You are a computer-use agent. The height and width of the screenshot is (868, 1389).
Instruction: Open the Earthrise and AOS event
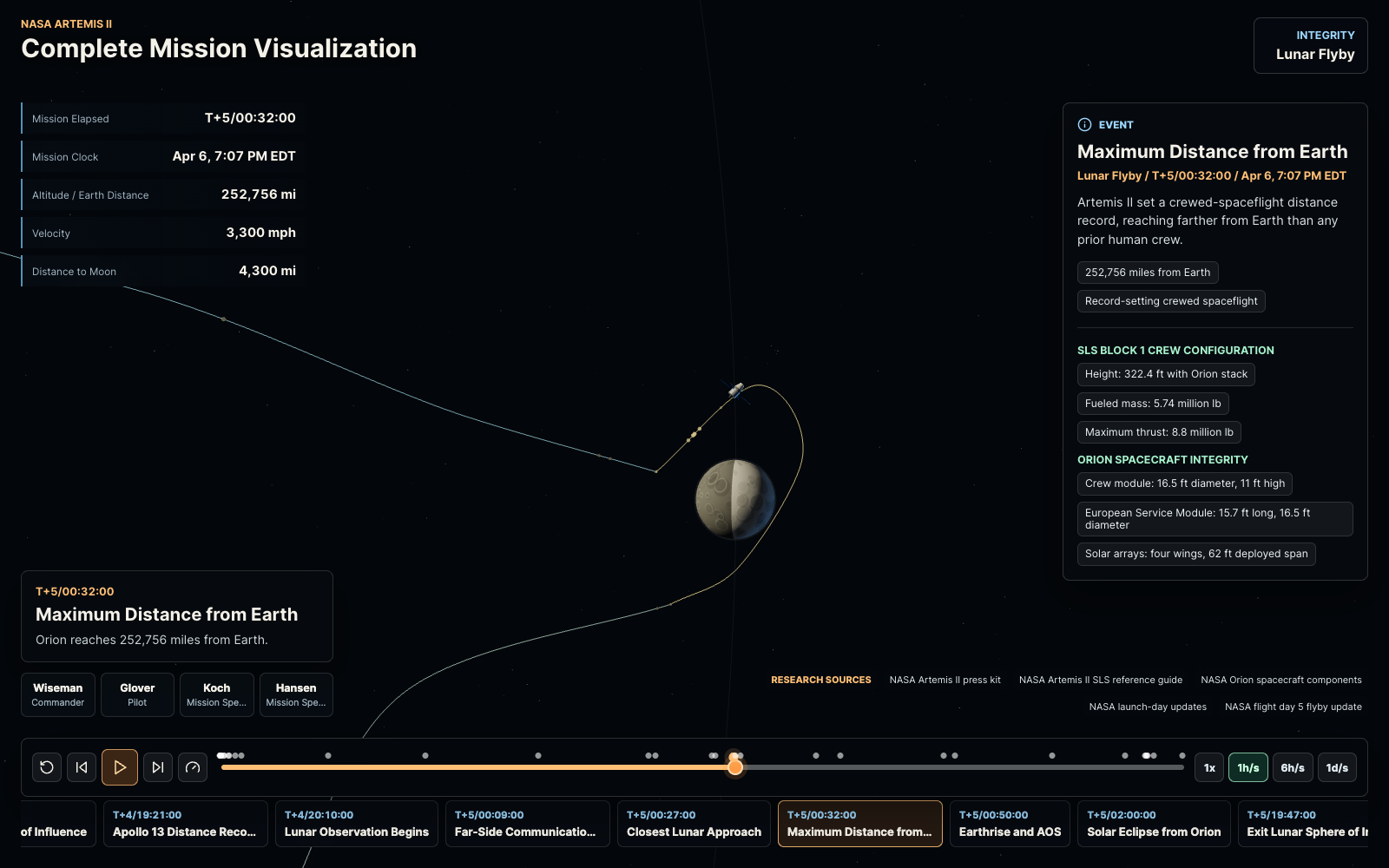click(x=1010, y=824)
